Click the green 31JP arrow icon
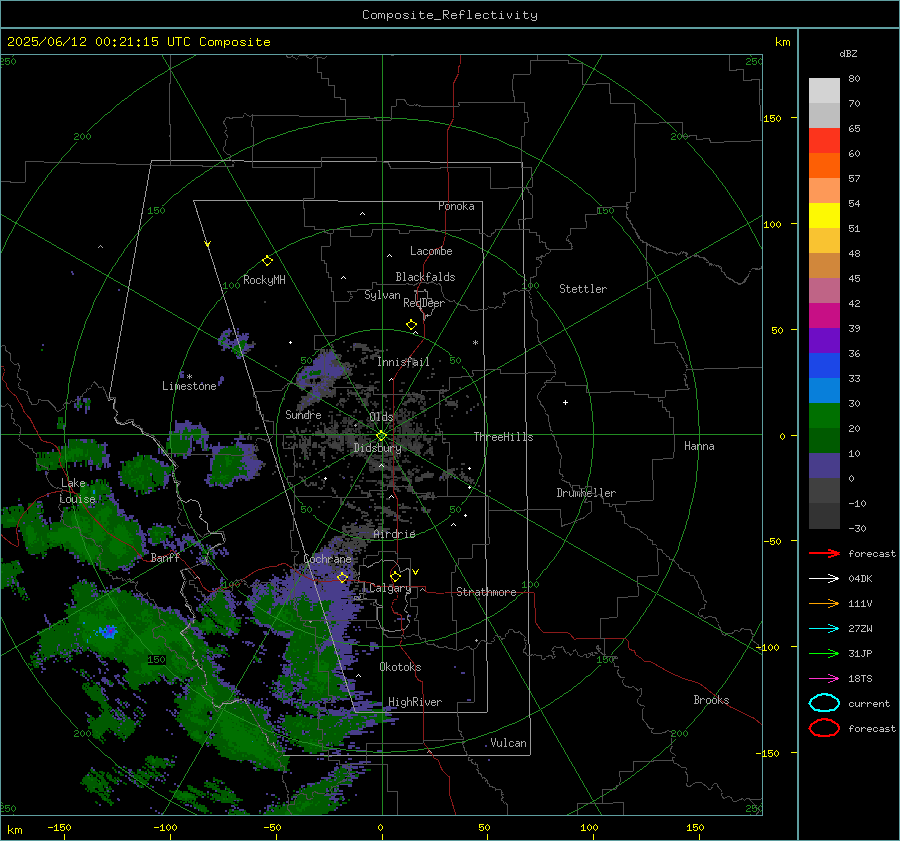The image size is (900, 841). pyautogui.click(x=824, y=653)
